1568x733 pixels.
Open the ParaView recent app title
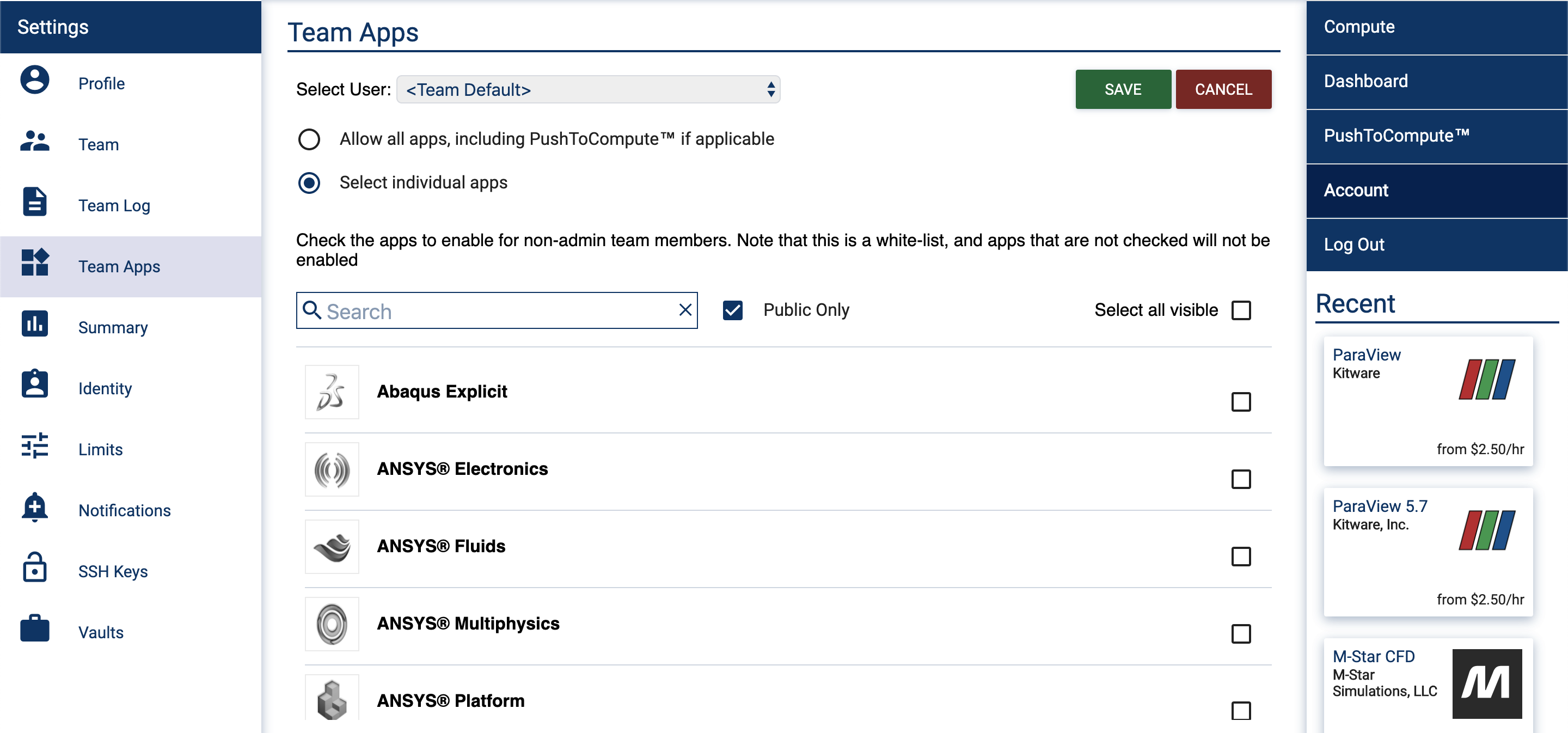1367,355
